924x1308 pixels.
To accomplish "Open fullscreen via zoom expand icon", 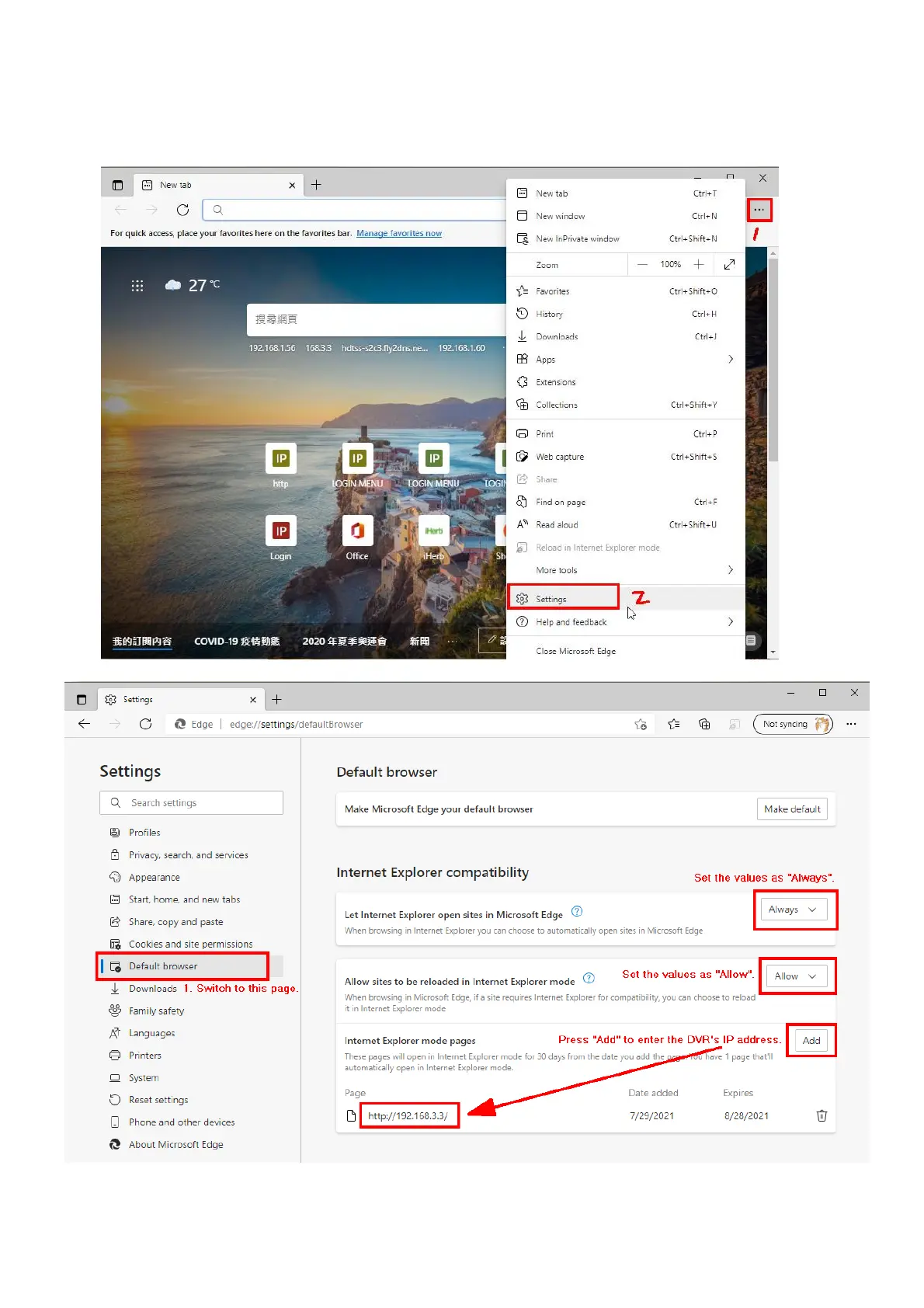I will [x=729, y=265].
